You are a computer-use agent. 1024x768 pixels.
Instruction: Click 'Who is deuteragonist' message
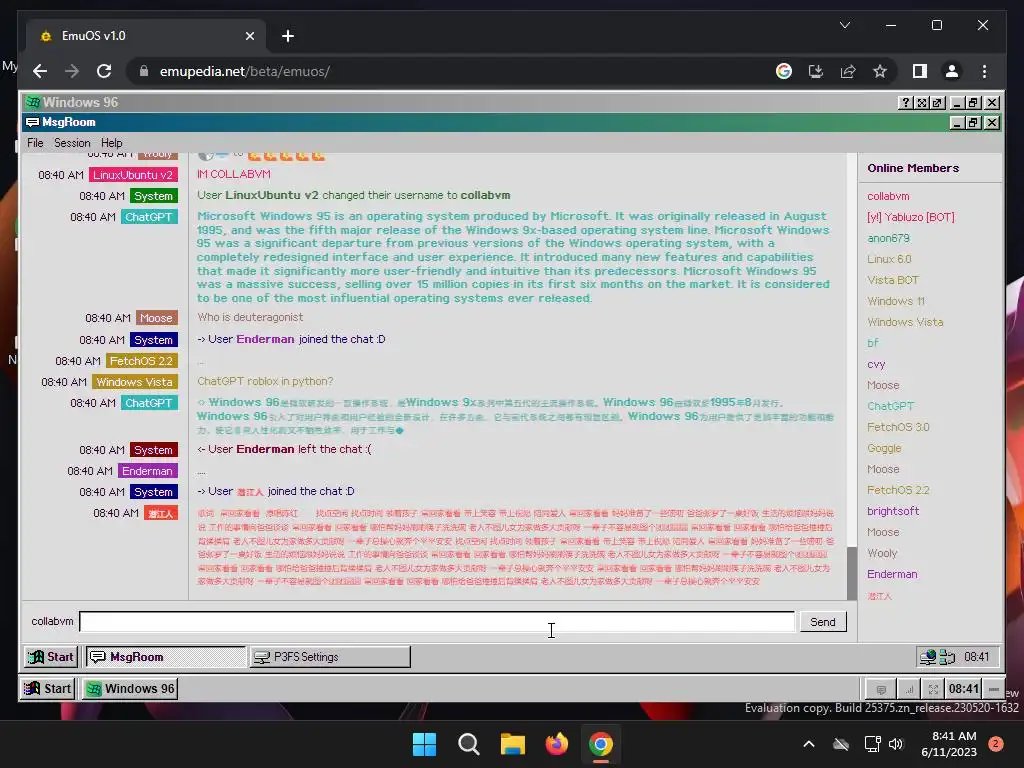coord(250,317)
